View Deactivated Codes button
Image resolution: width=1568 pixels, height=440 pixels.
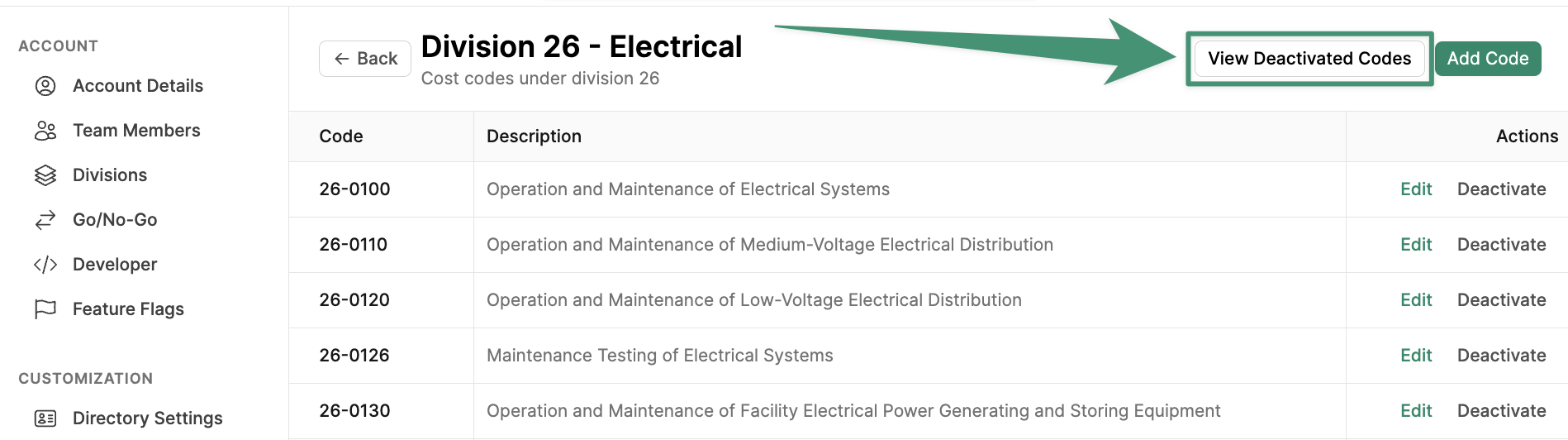pyautogui.click(x=1309, y=59)
